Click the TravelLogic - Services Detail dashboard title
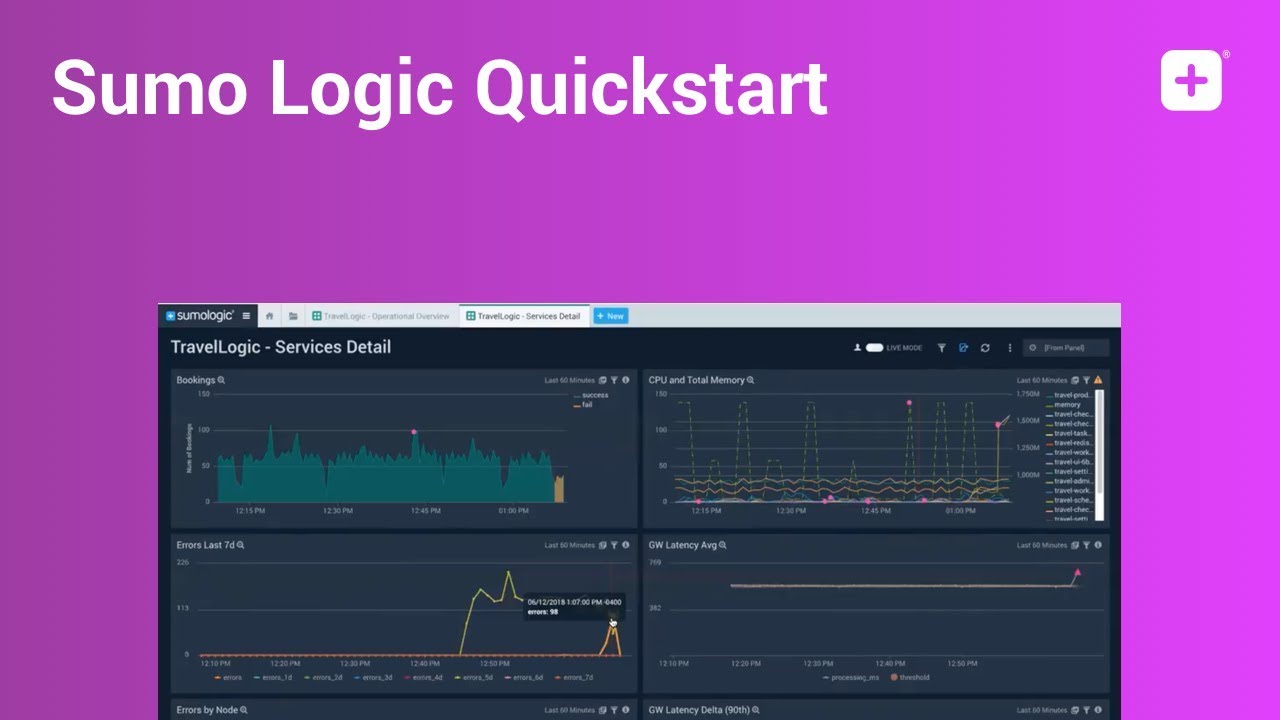 pyautogui.click(x=281, y=347)
